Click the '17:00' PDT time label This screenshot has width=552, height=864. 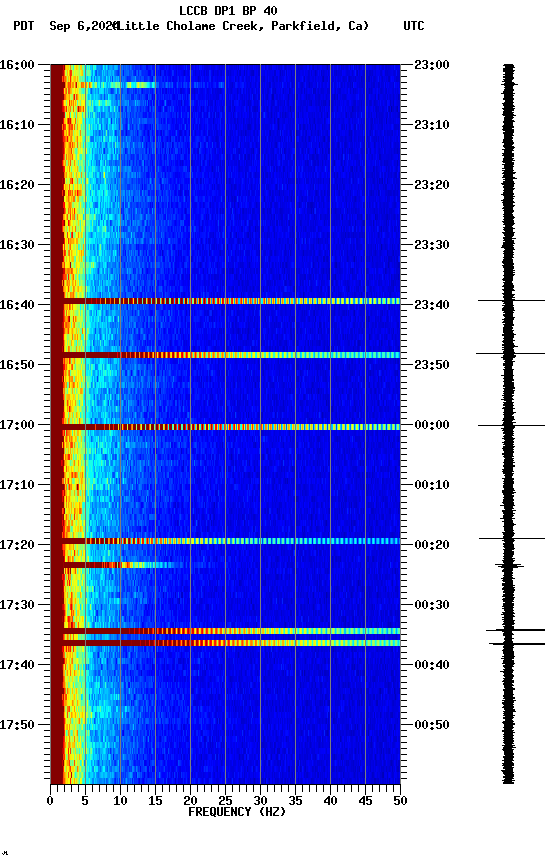pyautogui.click(x=17, y=425)
